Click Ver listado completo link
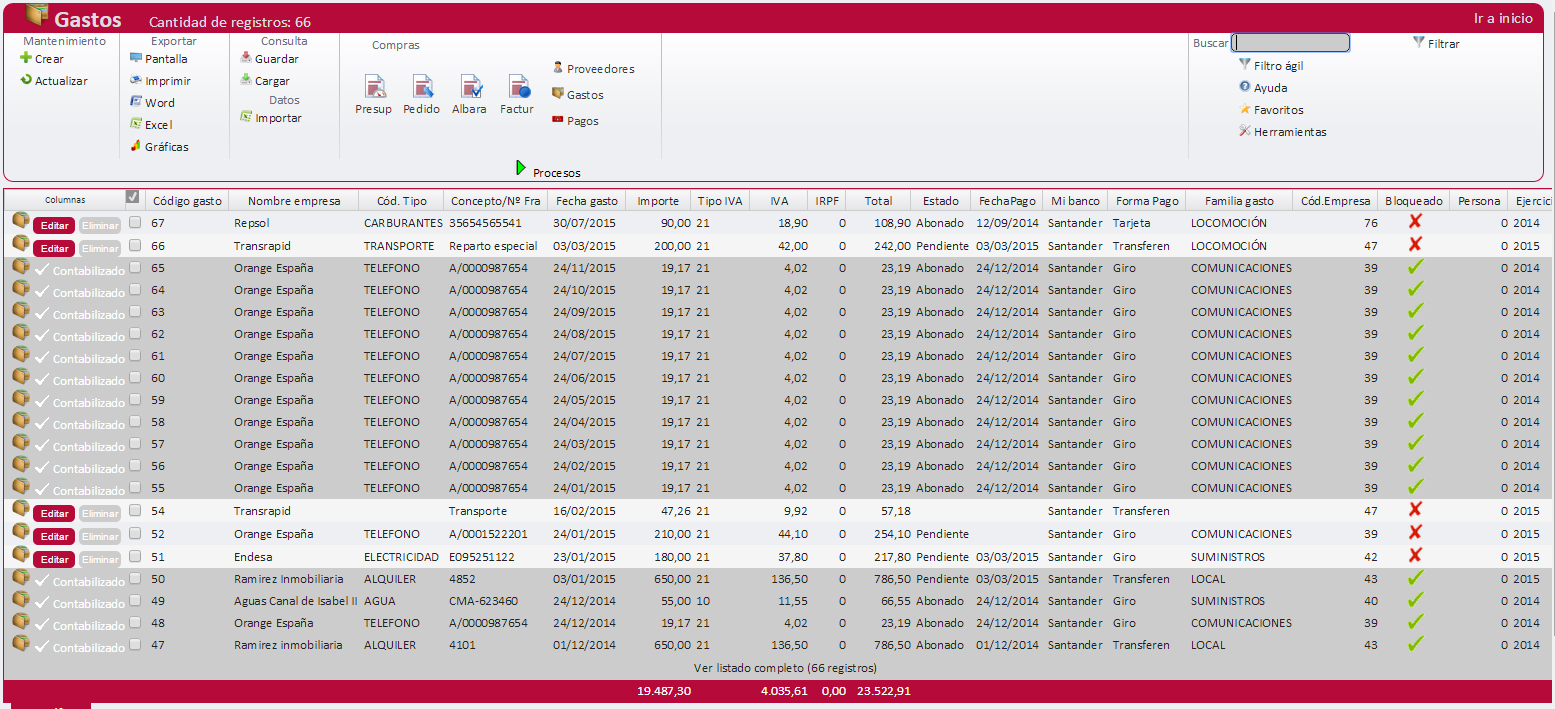Viewport: 1555px width, 709px height. [785, 667]
